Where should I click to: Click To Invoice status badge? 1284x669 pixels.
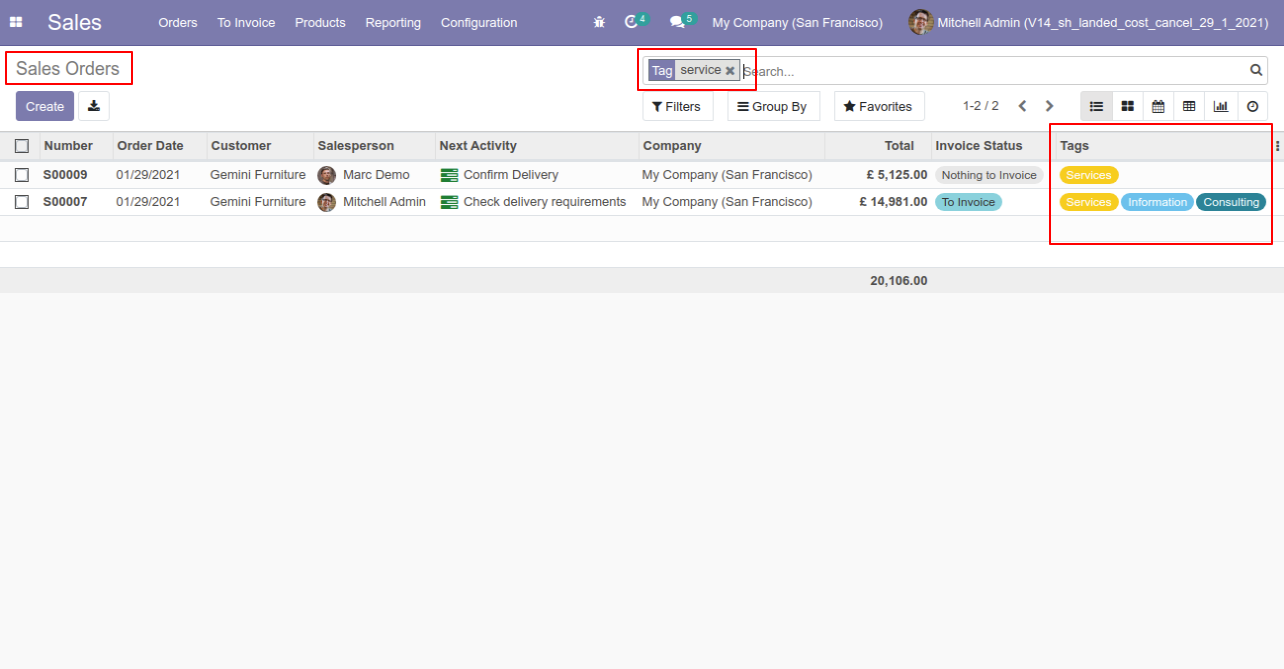pos(968,202)
